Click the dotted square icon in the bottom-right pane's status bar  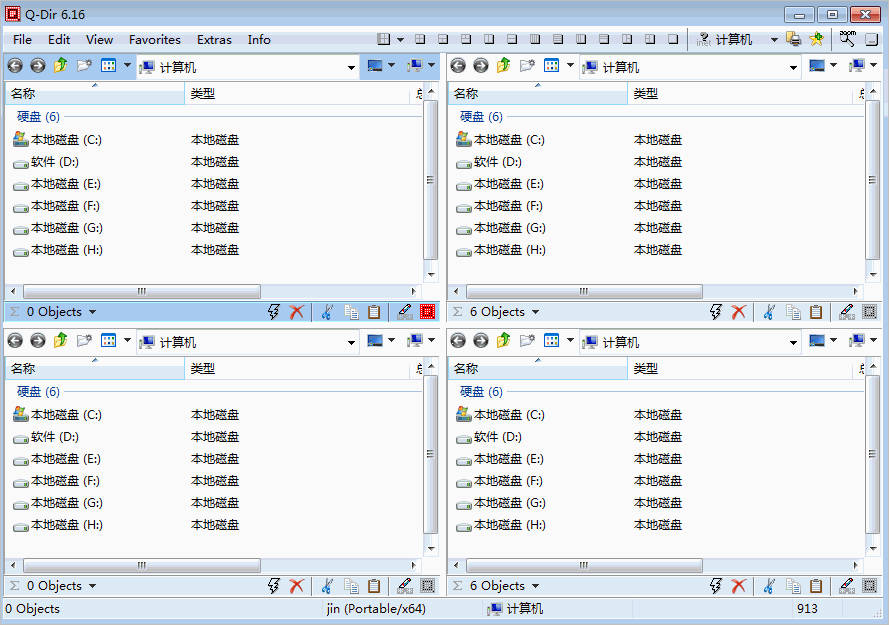(x=869, y=586)
